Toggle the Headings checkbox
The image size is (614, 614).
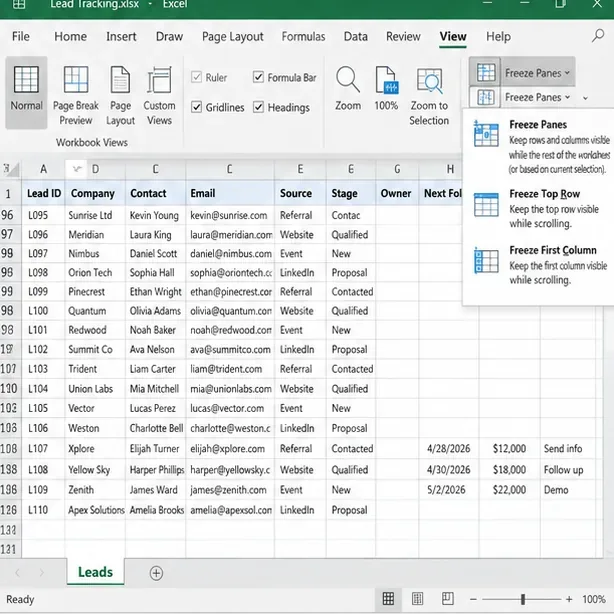[x=258, y=107]
